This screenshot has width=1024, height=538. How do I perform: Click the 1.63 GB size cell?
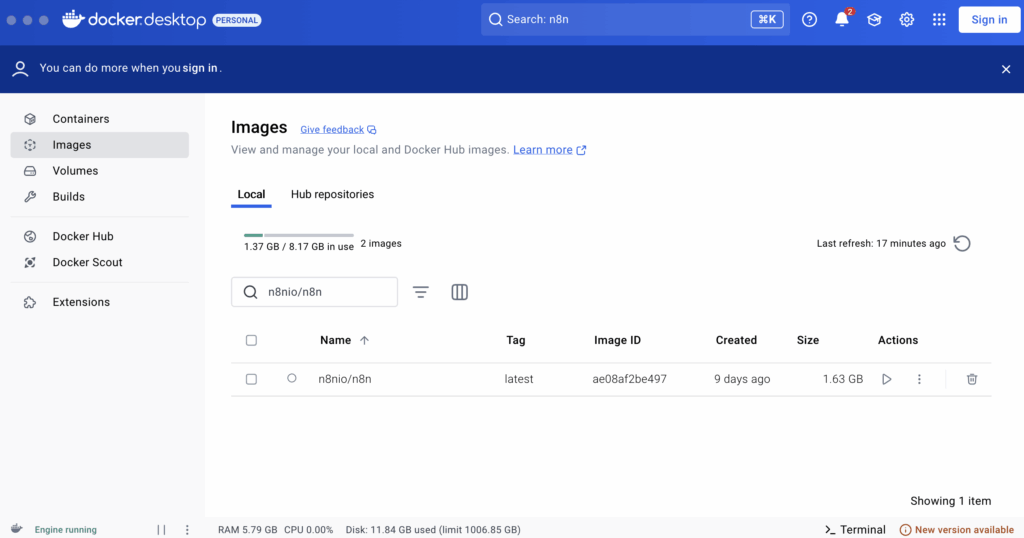[842, 379]
